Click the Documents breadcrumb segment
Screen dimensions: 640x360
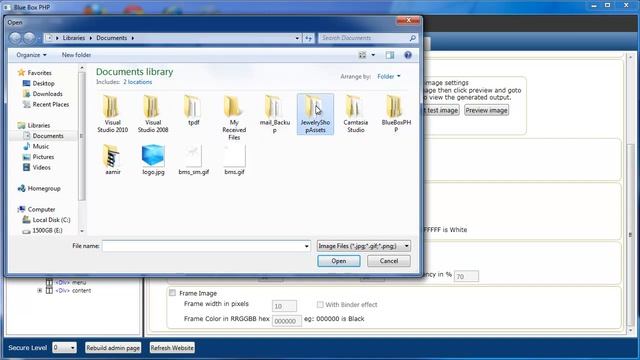click(x=111, y=38)
